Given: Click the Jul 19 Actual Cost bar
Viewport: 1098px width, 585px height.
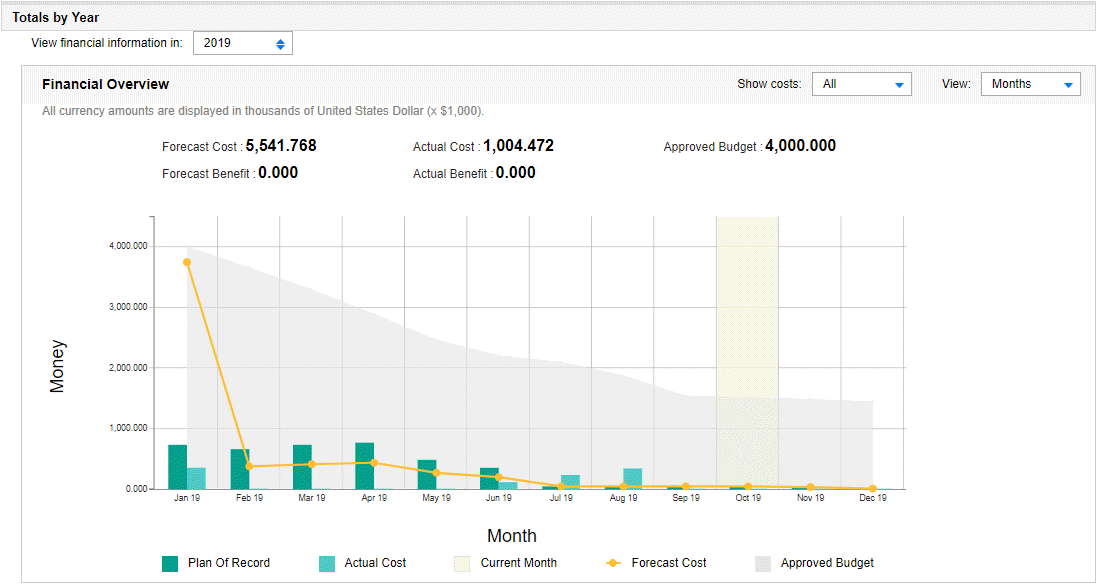Looking at the screenshot, I should click(x=570, y=482).
